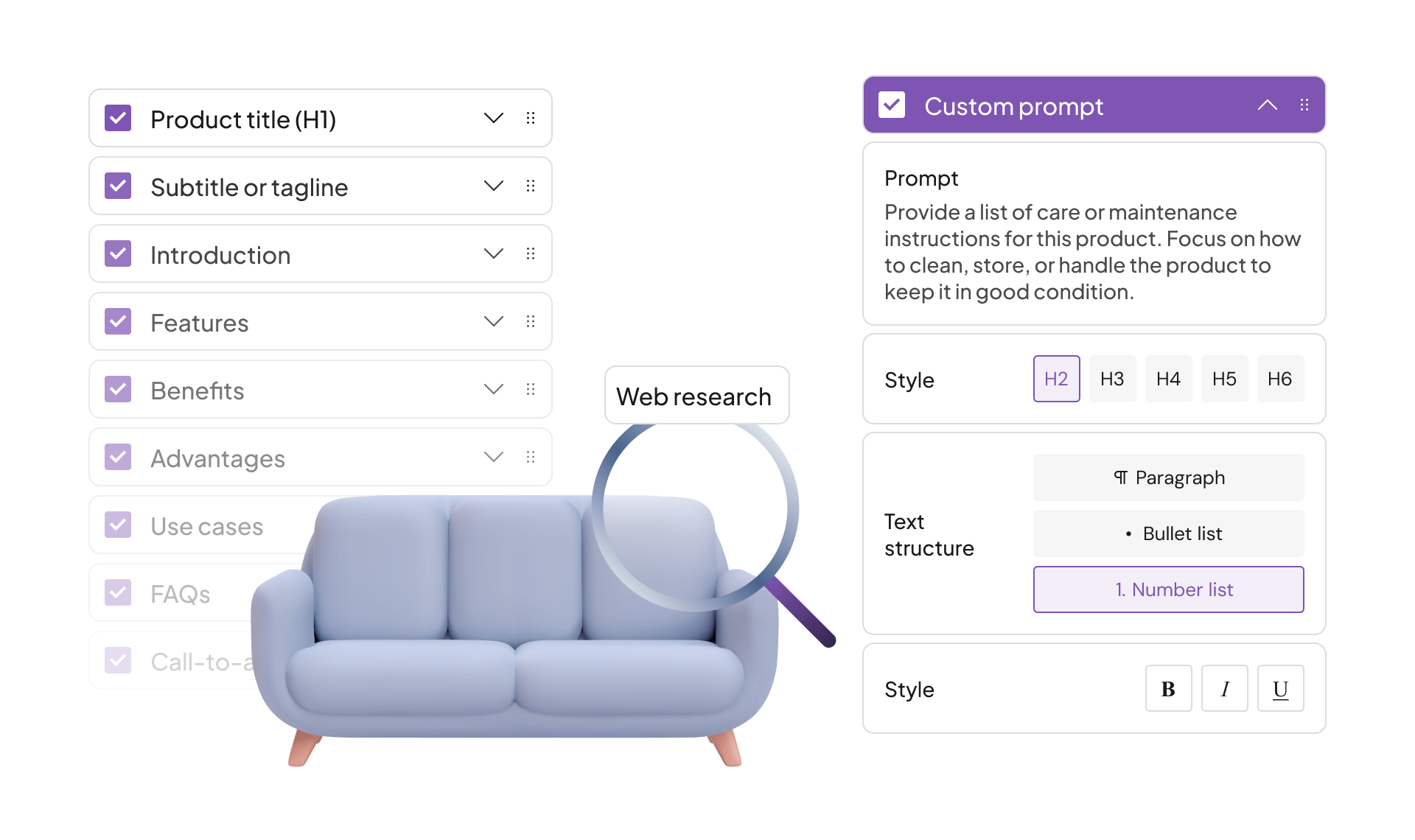Uncheck the Product title (H1) checkbox
This screenshot has width=1415, height=840.
click(118, 118)
